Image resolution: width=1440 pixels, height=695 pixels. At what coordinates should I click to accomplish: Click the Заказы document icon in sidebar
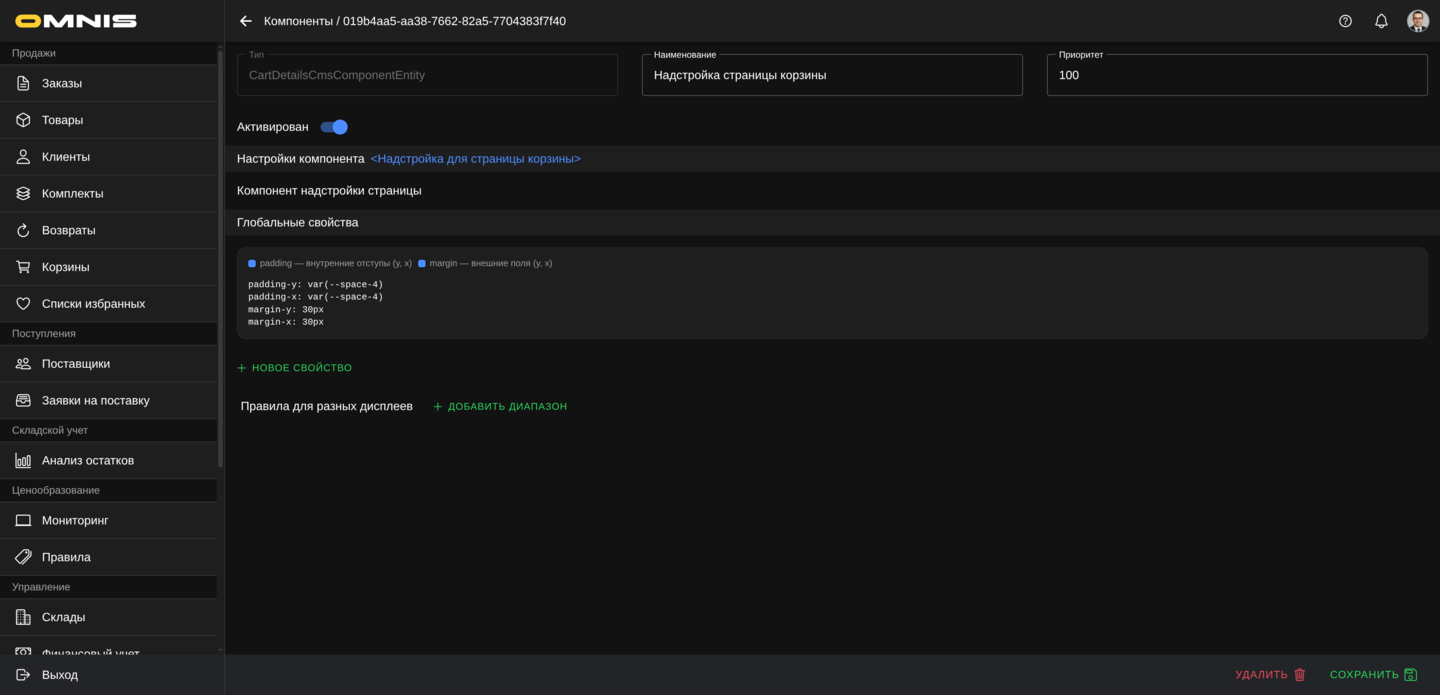tap(23, 83)
